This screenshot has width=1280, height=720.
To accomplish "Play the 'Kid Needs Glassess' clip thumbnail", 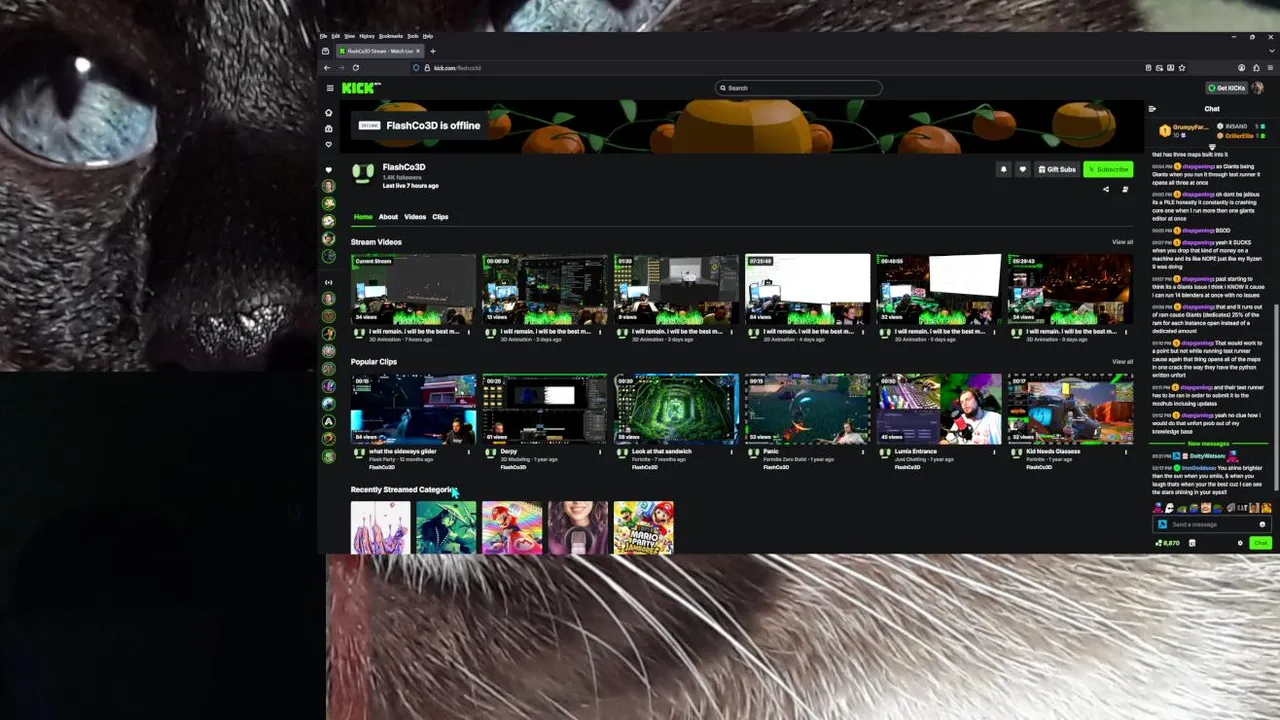I will 1070,409.
